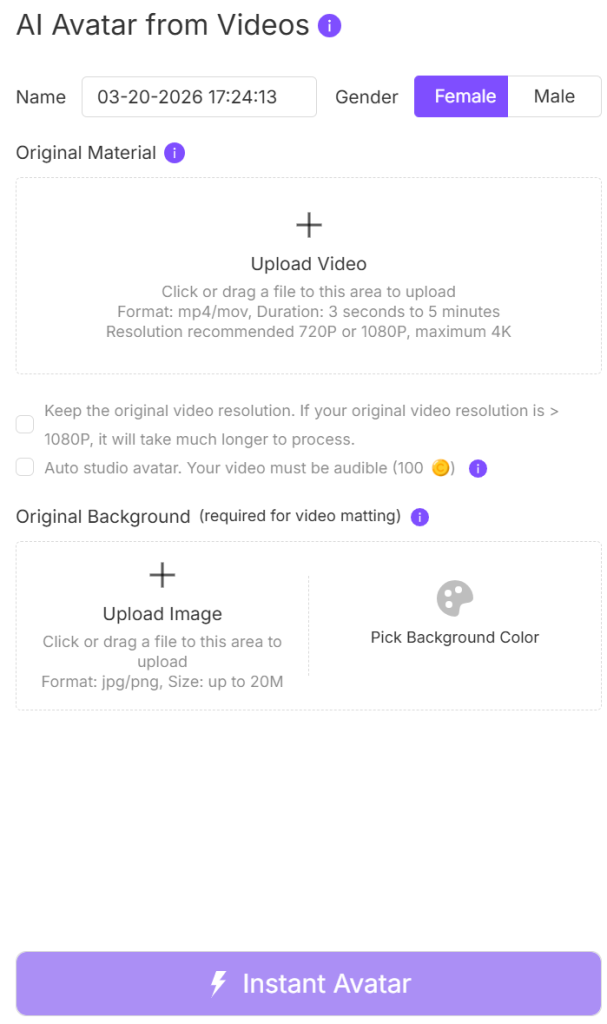607x1024 pixels.
Task: Select Male gender option
Action: pos(554,97)
